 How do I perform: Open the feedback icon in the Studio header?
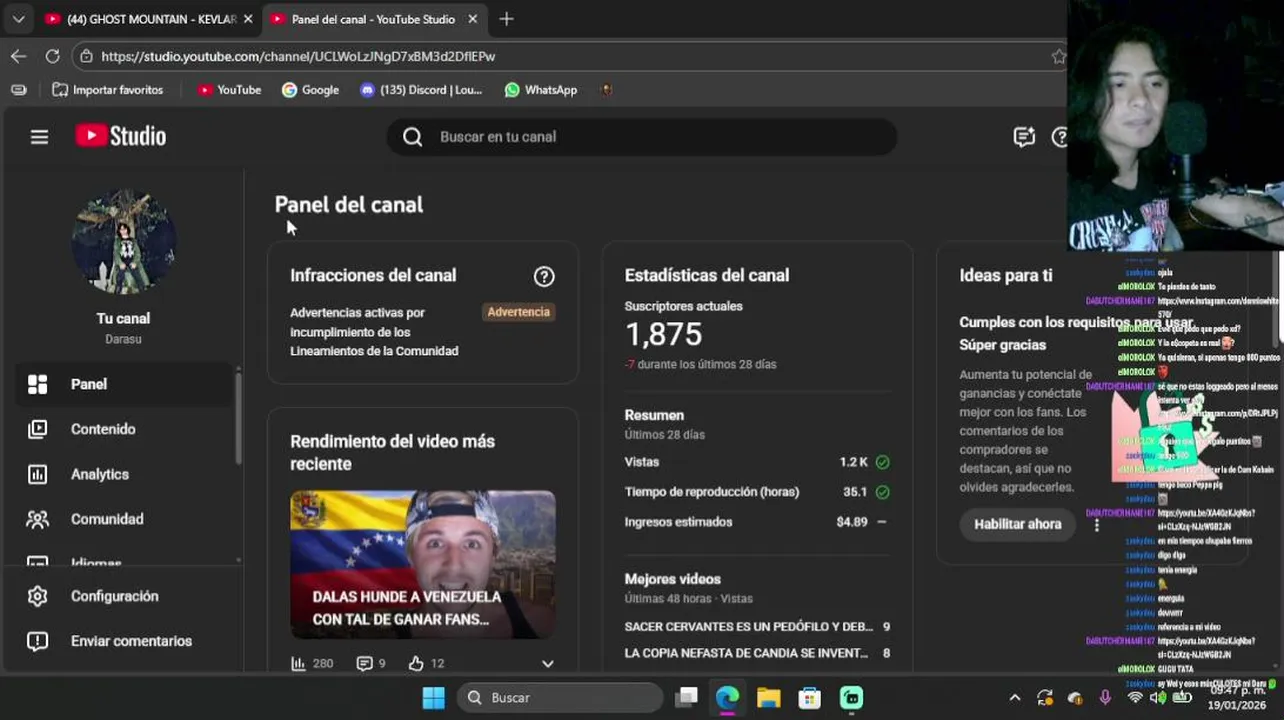coord(1024,137)
